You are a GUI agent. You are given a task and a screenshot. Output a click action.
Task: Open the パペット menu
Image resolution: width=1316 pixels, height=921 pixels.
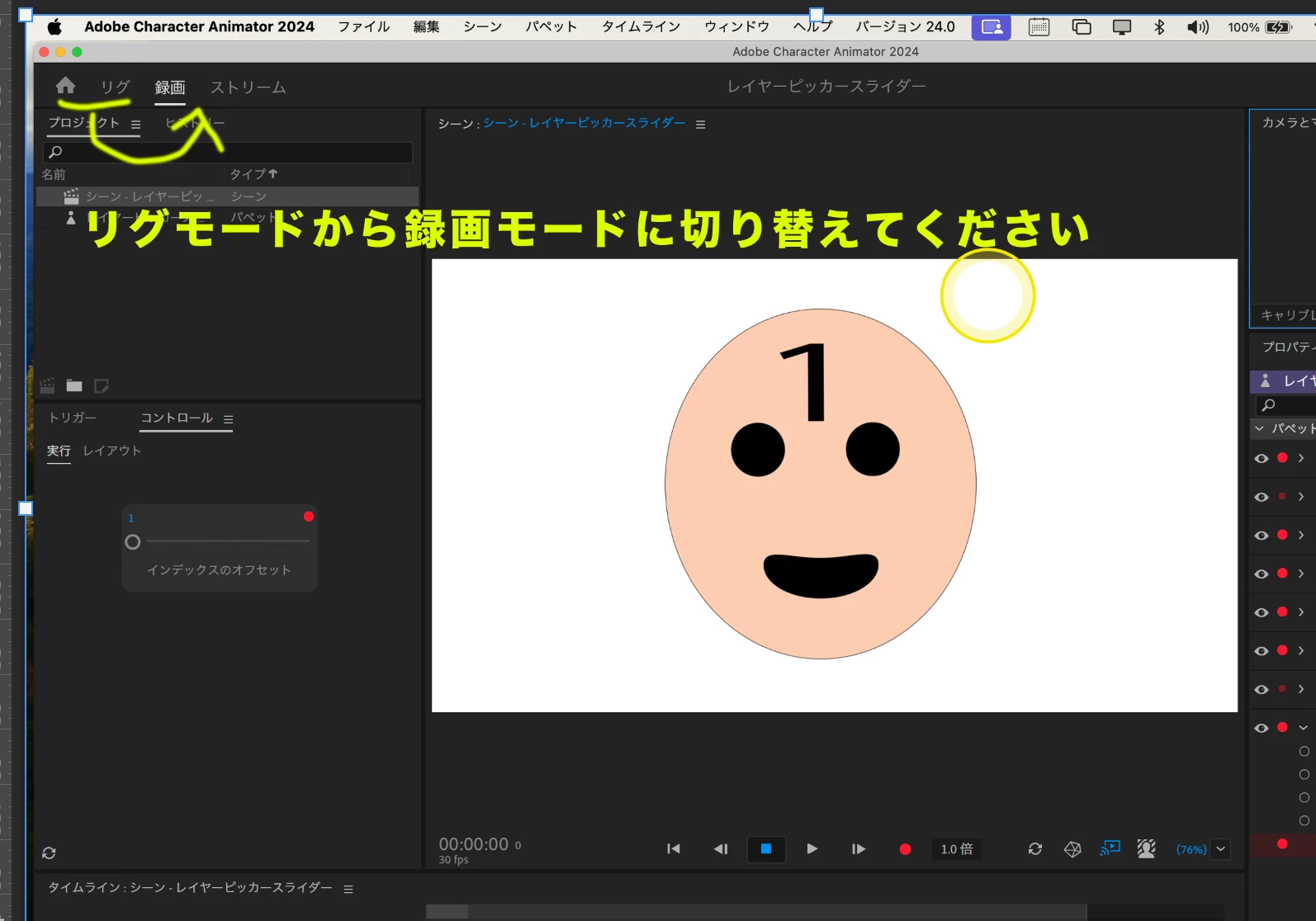551,26
